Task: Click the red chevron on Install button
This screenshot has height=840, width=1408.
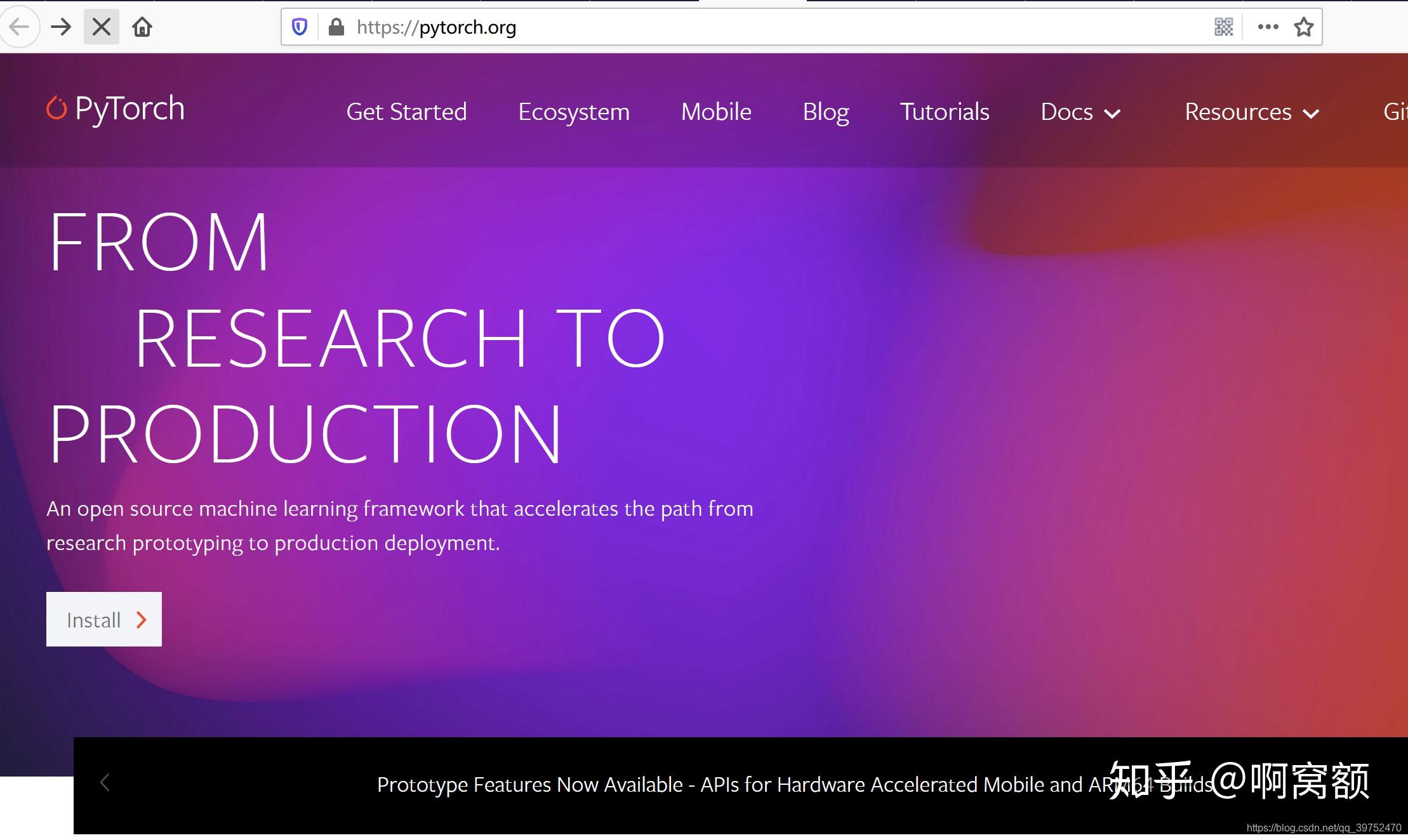Action: click(x=142, y=620)
